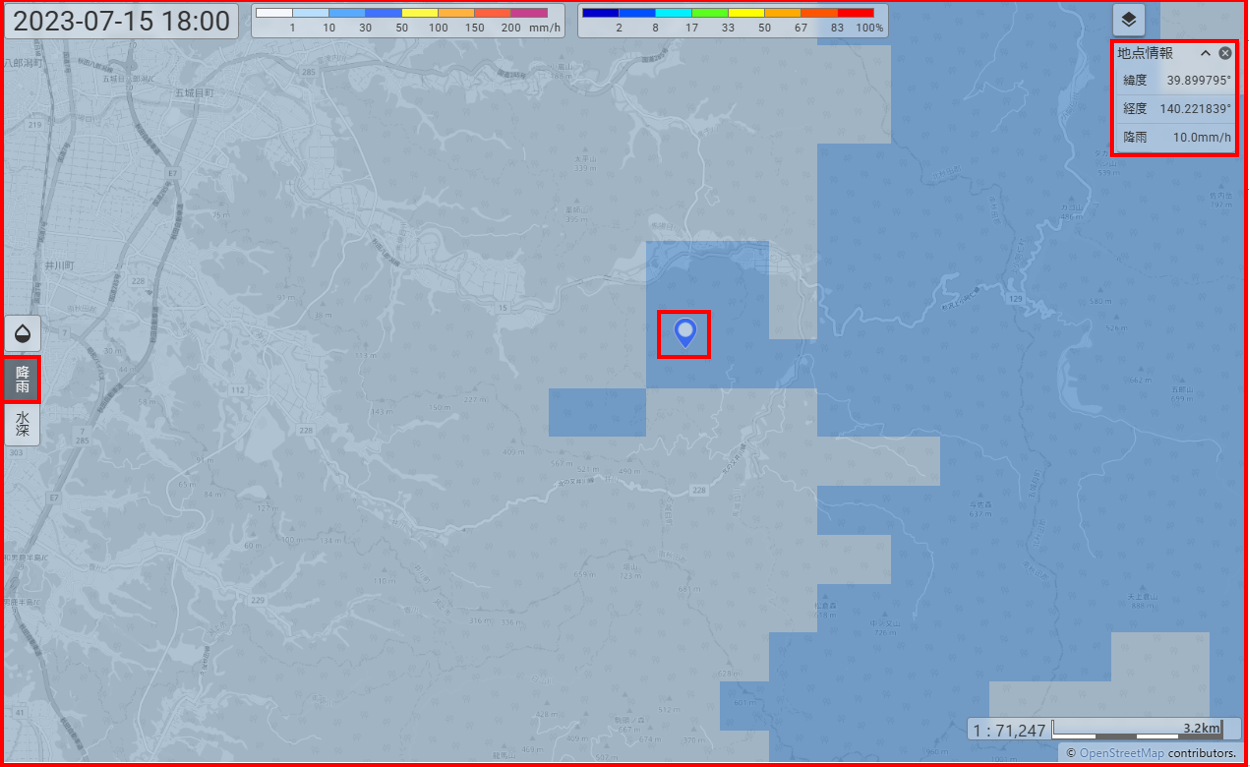Click the water droplet opacity icon

click(22, 334)
